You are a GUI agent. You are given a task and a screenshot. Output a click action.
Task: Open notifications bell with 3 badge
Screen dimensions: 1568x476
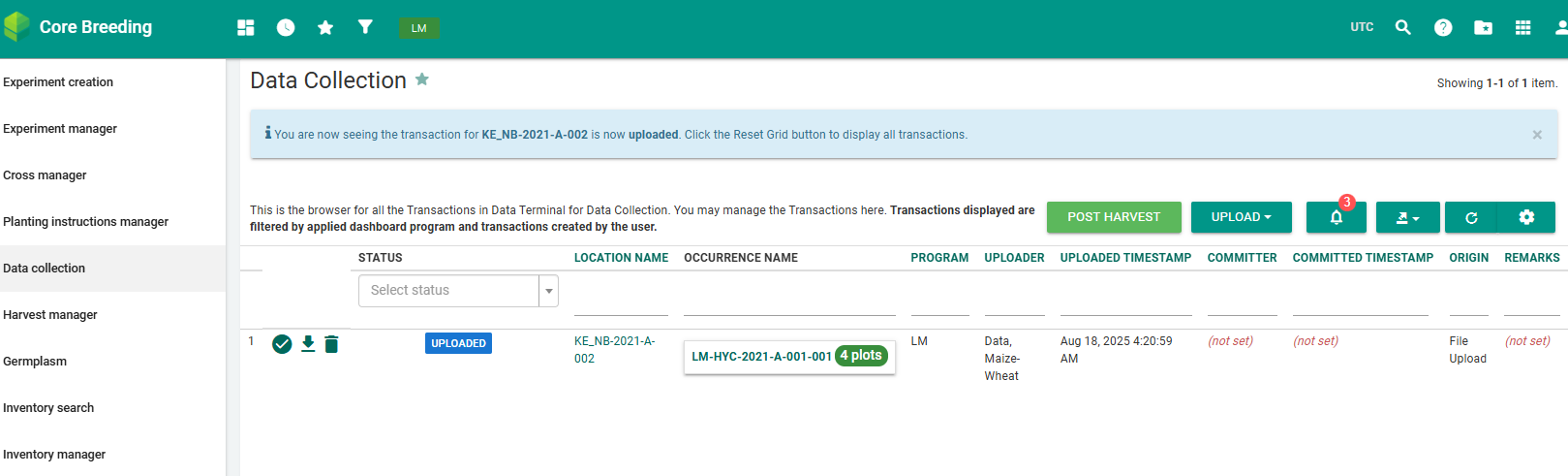[1336, 217]
